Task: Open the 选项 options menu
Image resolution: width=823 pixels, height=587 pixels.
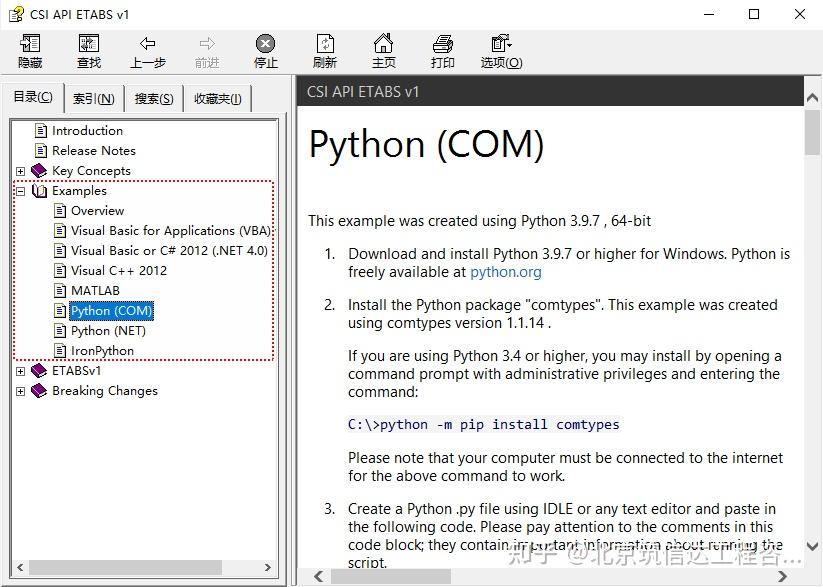Action: pos(502,50)
